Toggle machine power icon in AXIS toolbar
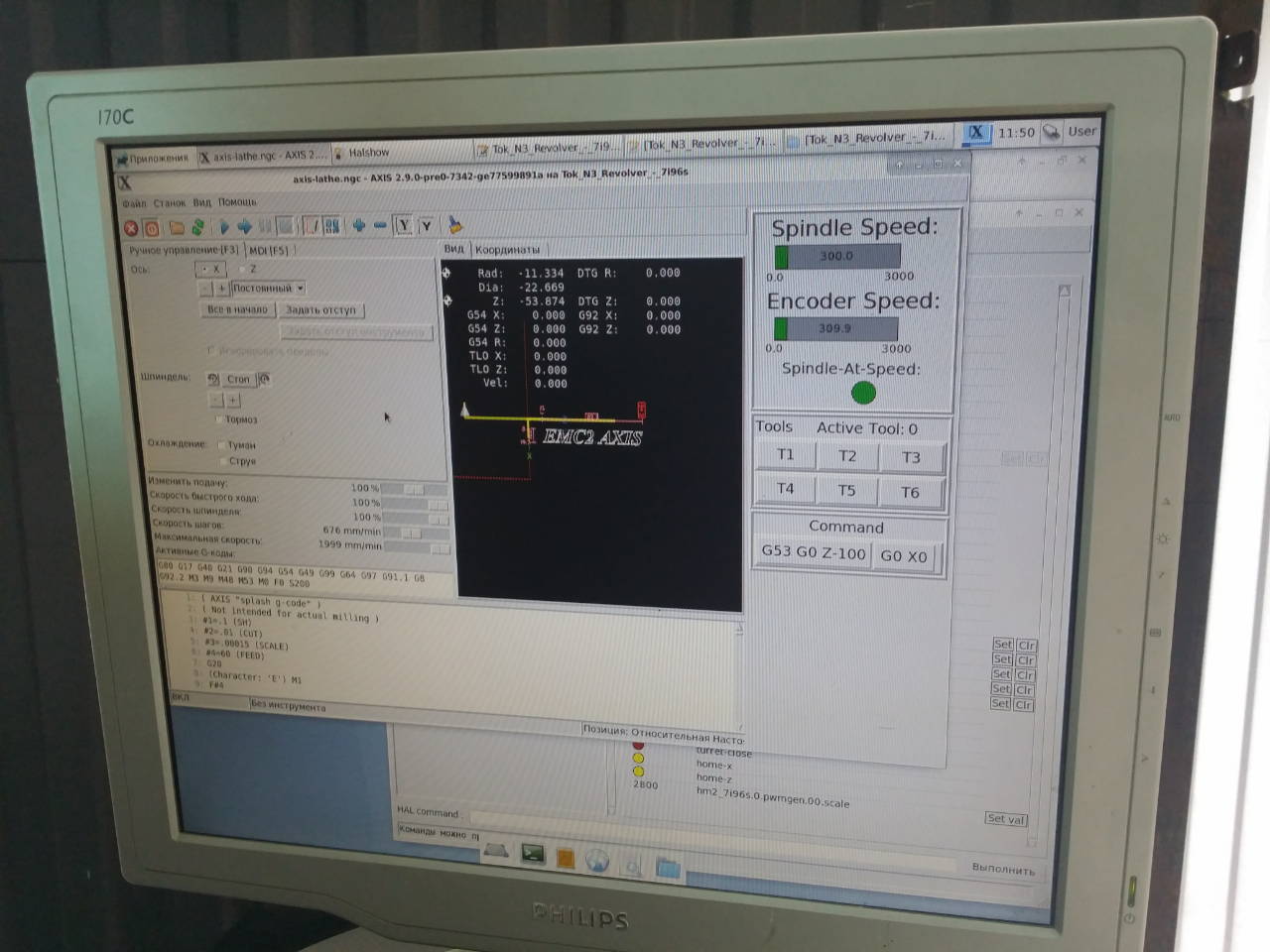This screenshot has height=952, width=1270. [x=151, y=228]
